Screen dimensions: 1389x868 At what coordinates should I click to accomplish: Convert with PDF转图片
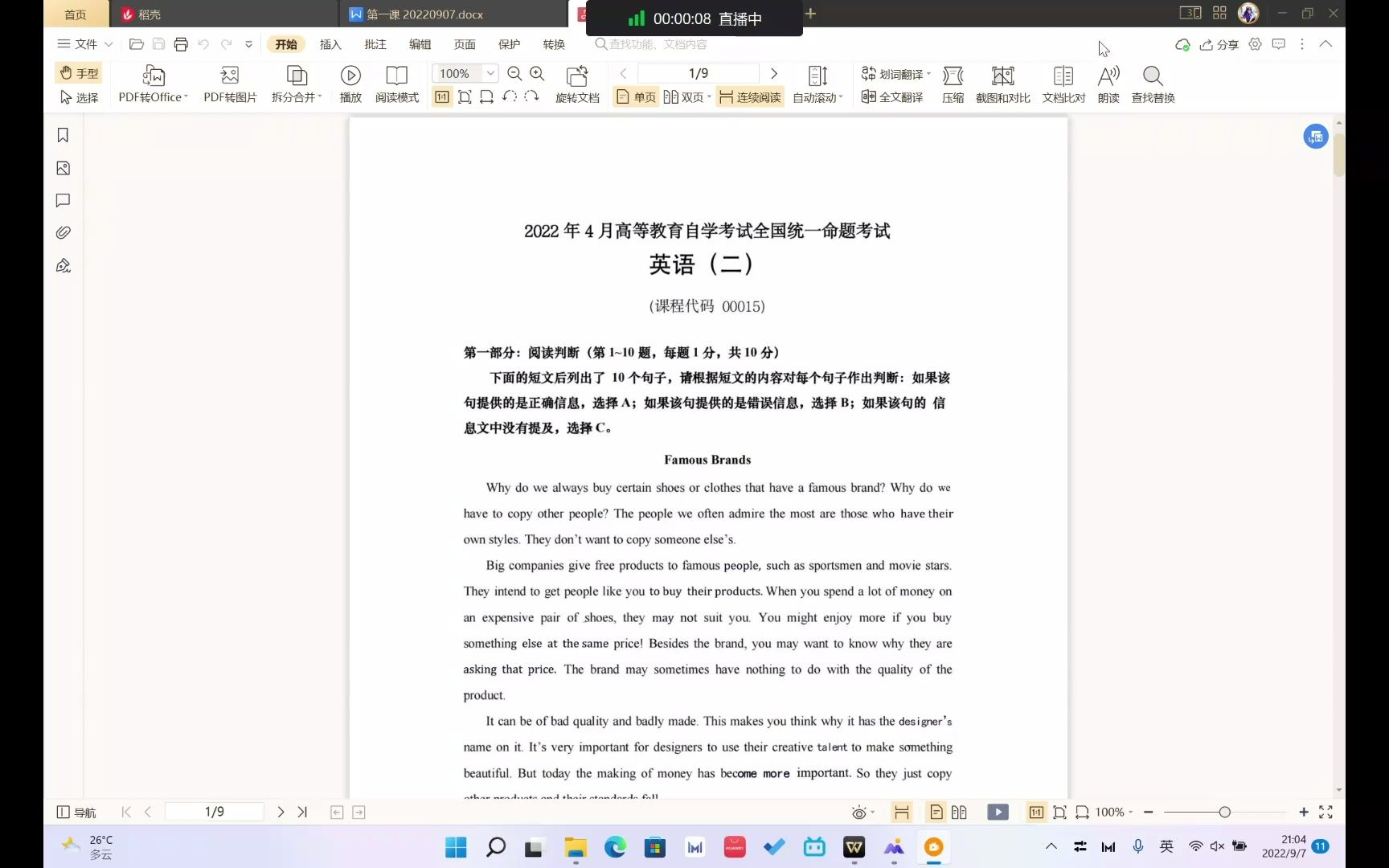(230, 84)
